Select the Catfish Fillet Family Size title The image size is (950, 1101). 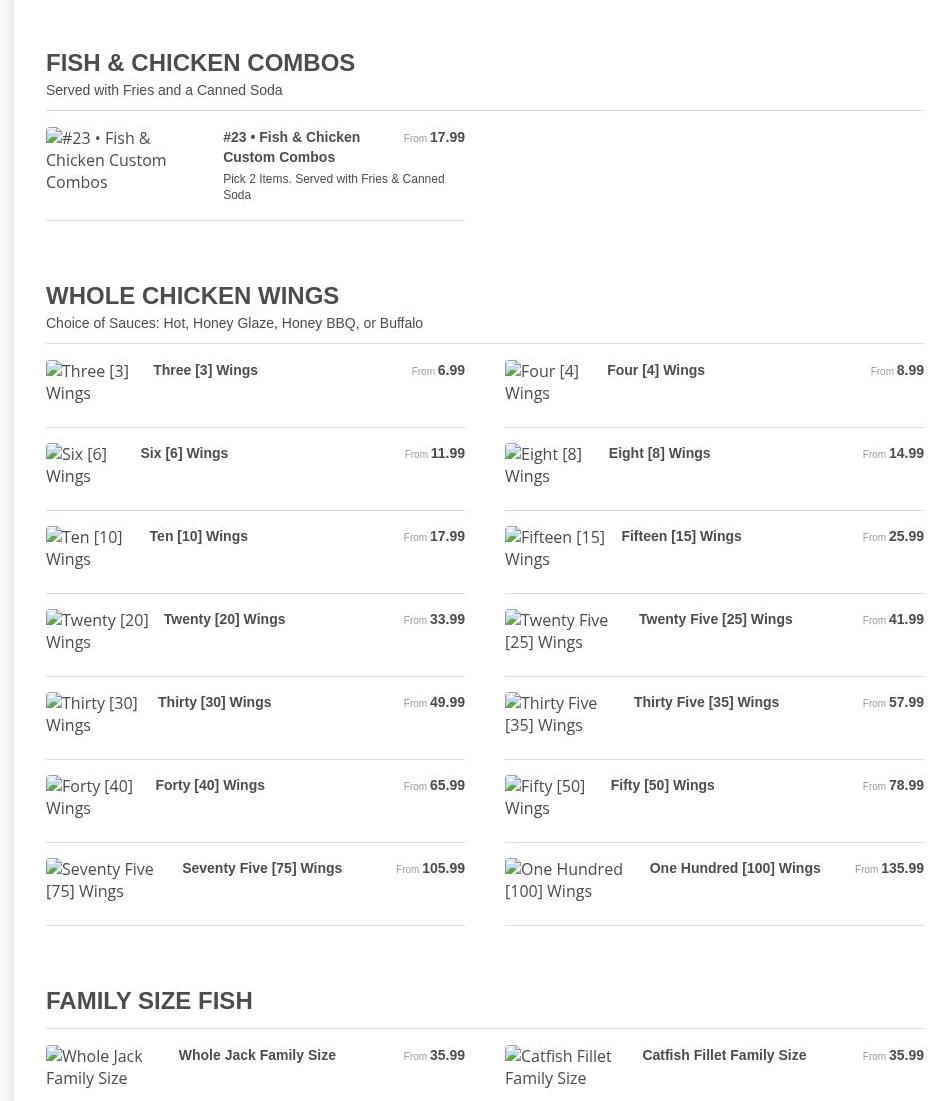[724, 1055]
